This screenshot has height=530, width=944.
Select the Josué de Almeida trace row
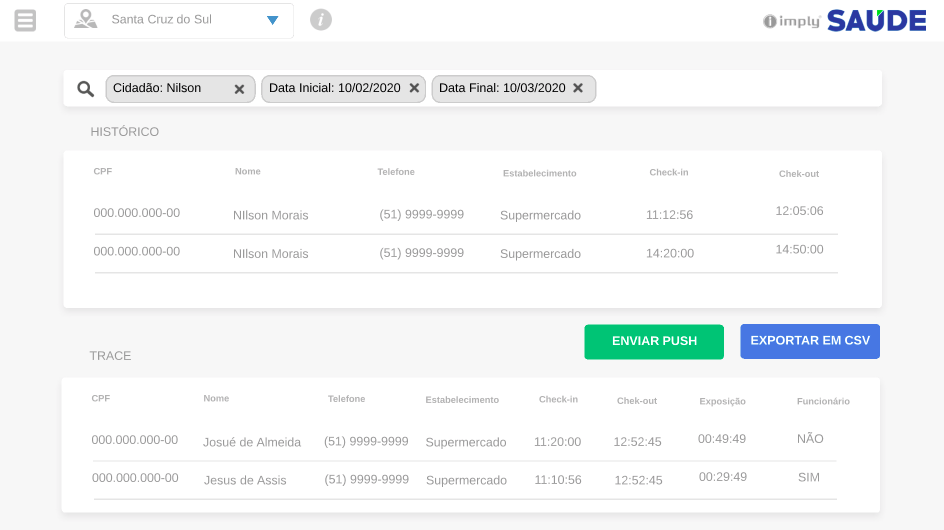click(465, 441)
